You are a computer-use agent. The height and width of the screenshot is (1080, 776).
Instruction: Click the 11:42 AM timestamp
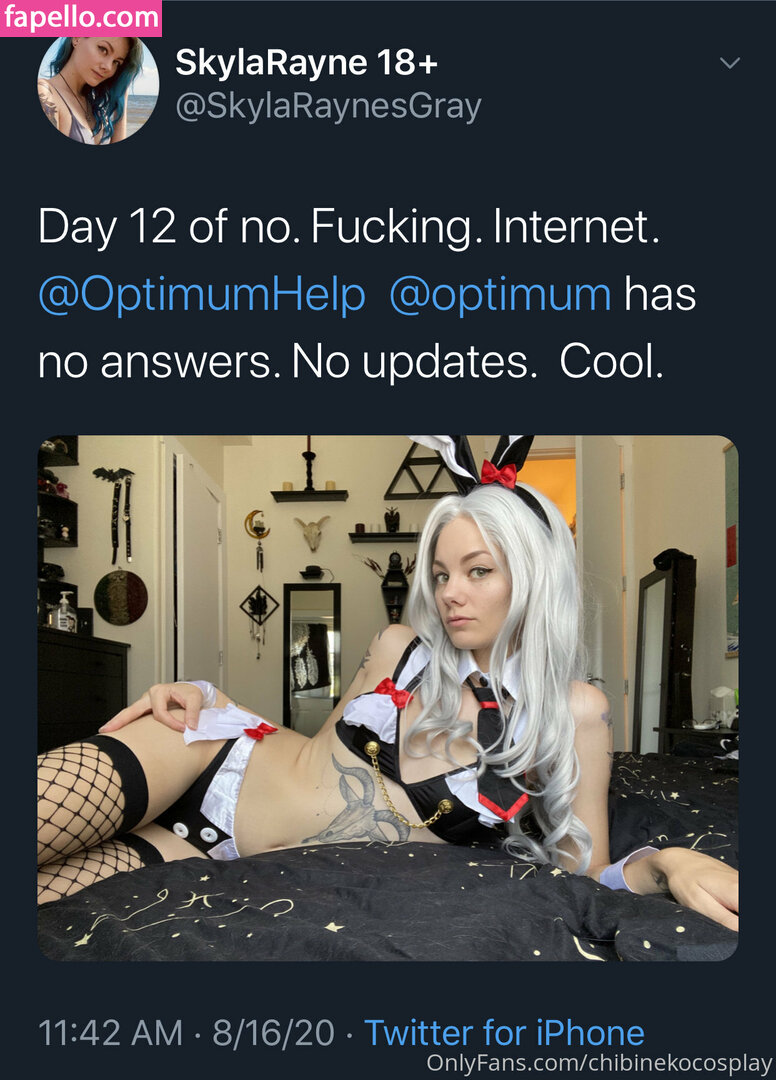point(110,1032)
